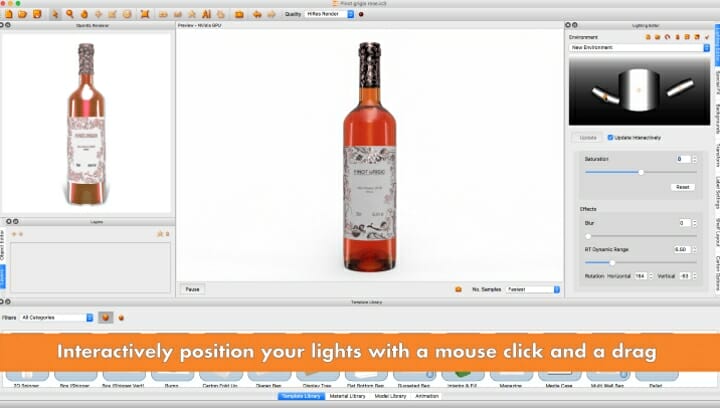
Task: Click the dark record dot next to Quality
Action: click(x=361, y=14)
